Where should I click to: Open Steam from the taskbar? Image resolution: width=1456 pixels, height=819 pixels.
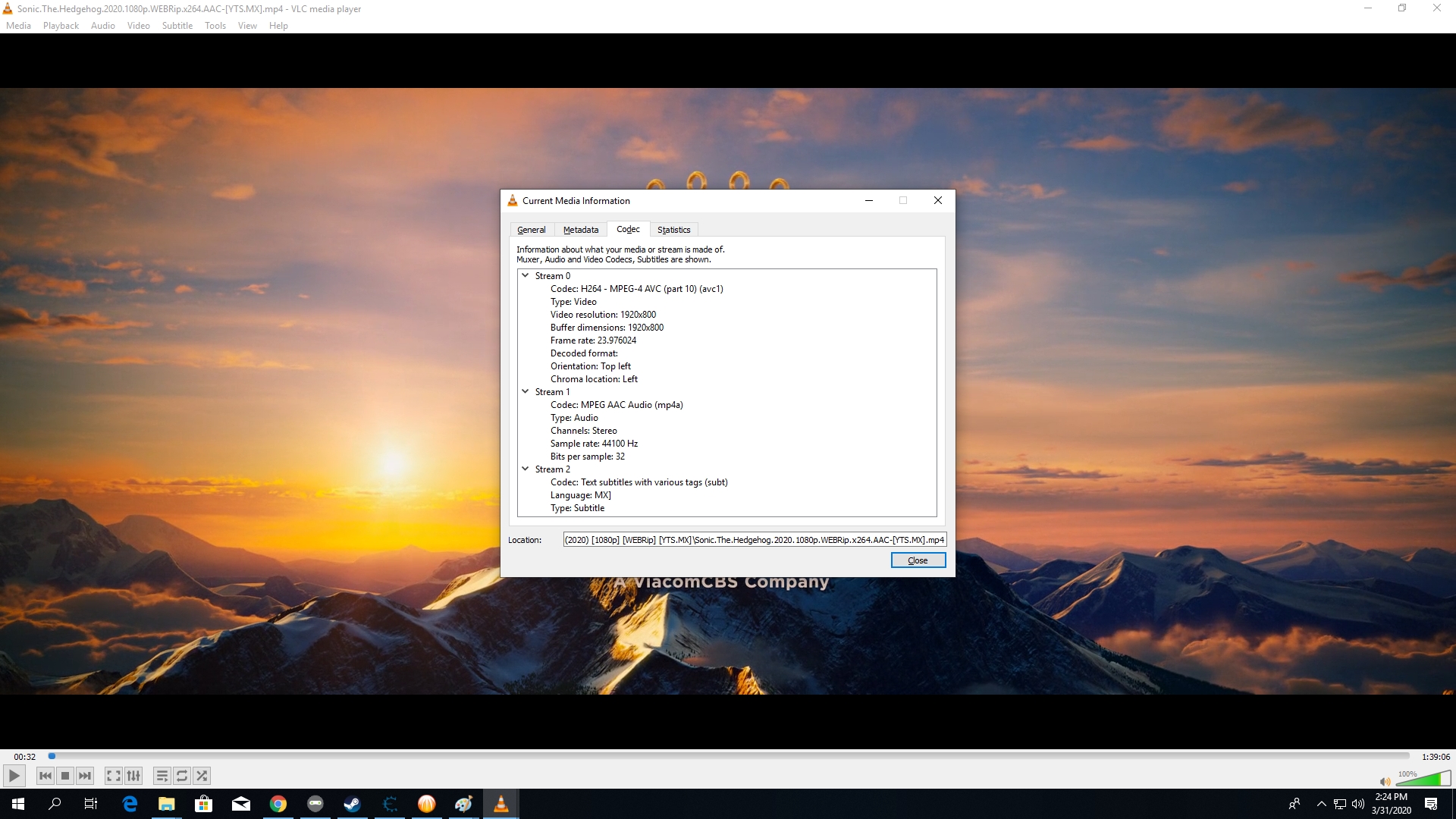pos(353,804)
